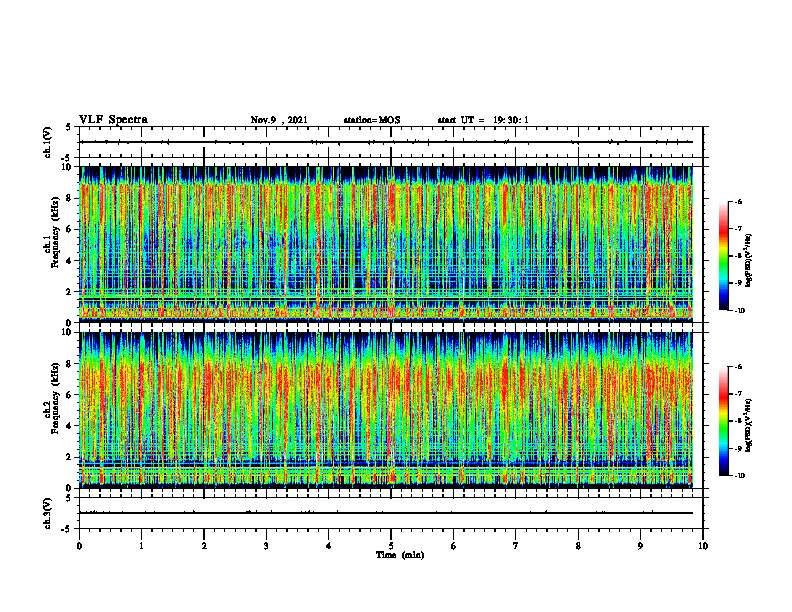Click the 4 minute tick label on time axis
Image resolution: width=792 pixels, height=612 pixels.
329,546
